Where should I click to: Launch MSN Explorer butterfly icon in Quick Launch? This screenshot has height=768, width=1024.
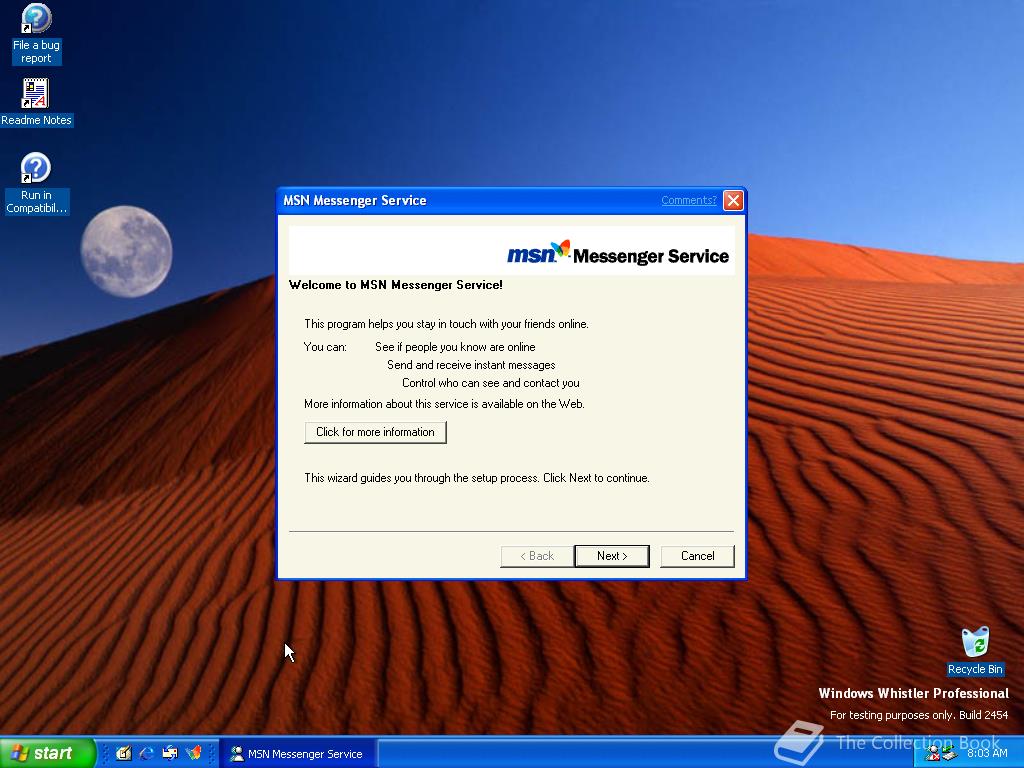194,753
